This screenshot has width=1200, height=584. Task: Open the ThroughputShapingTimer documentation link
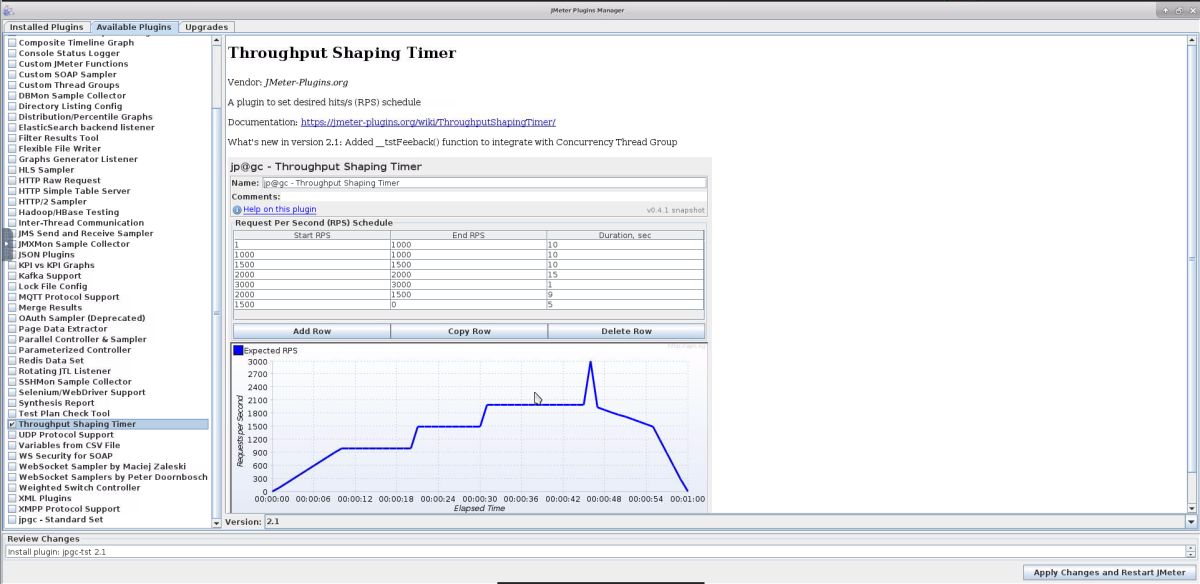428,122
